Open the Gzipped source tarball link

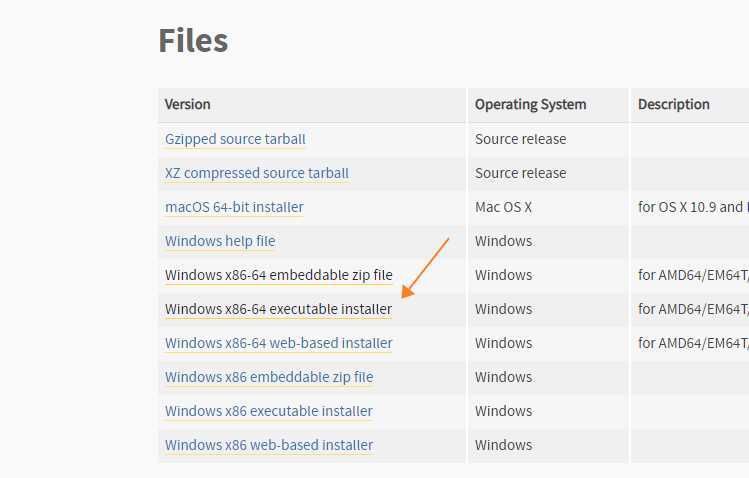(235, 139)
